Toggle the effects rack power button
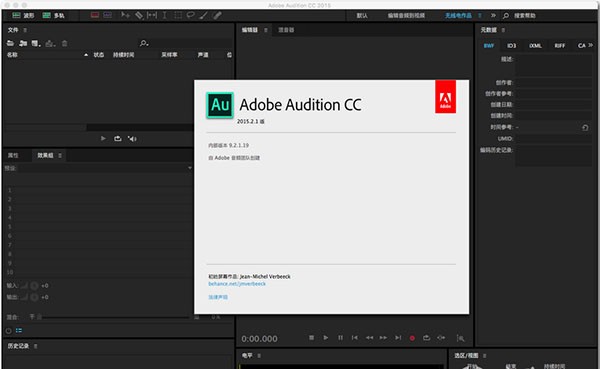The image size is (600, 369). 9,331
